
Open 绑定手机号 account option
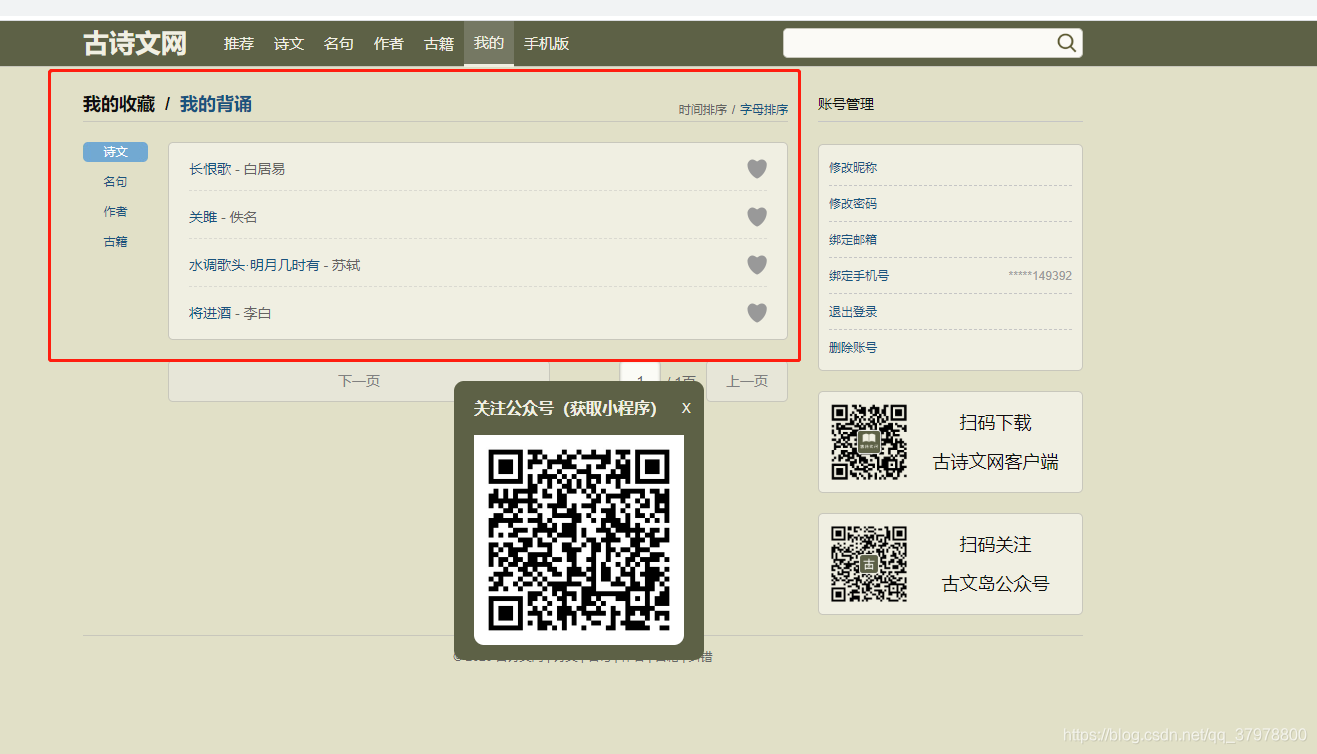point(859,276)
